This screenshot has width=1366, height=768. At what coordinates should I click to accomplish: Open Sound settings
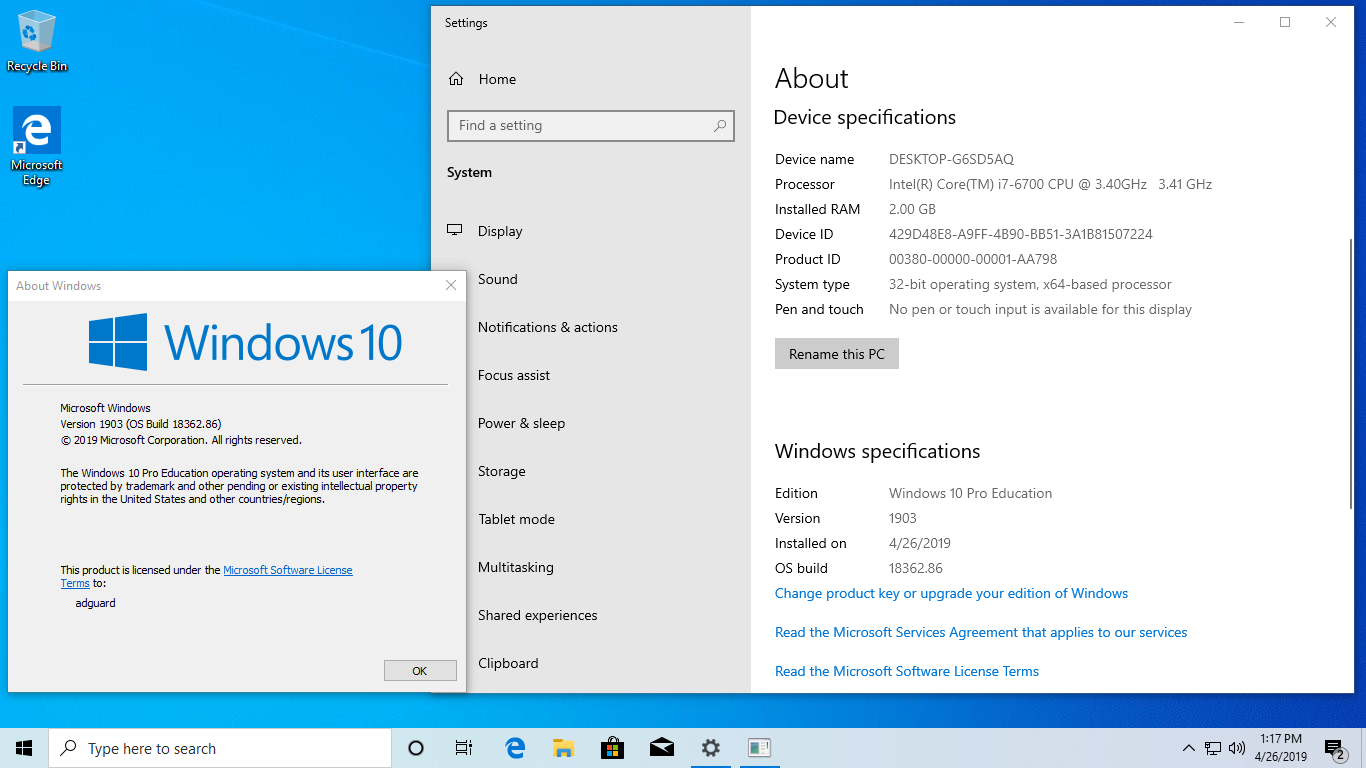click(591, 279)
